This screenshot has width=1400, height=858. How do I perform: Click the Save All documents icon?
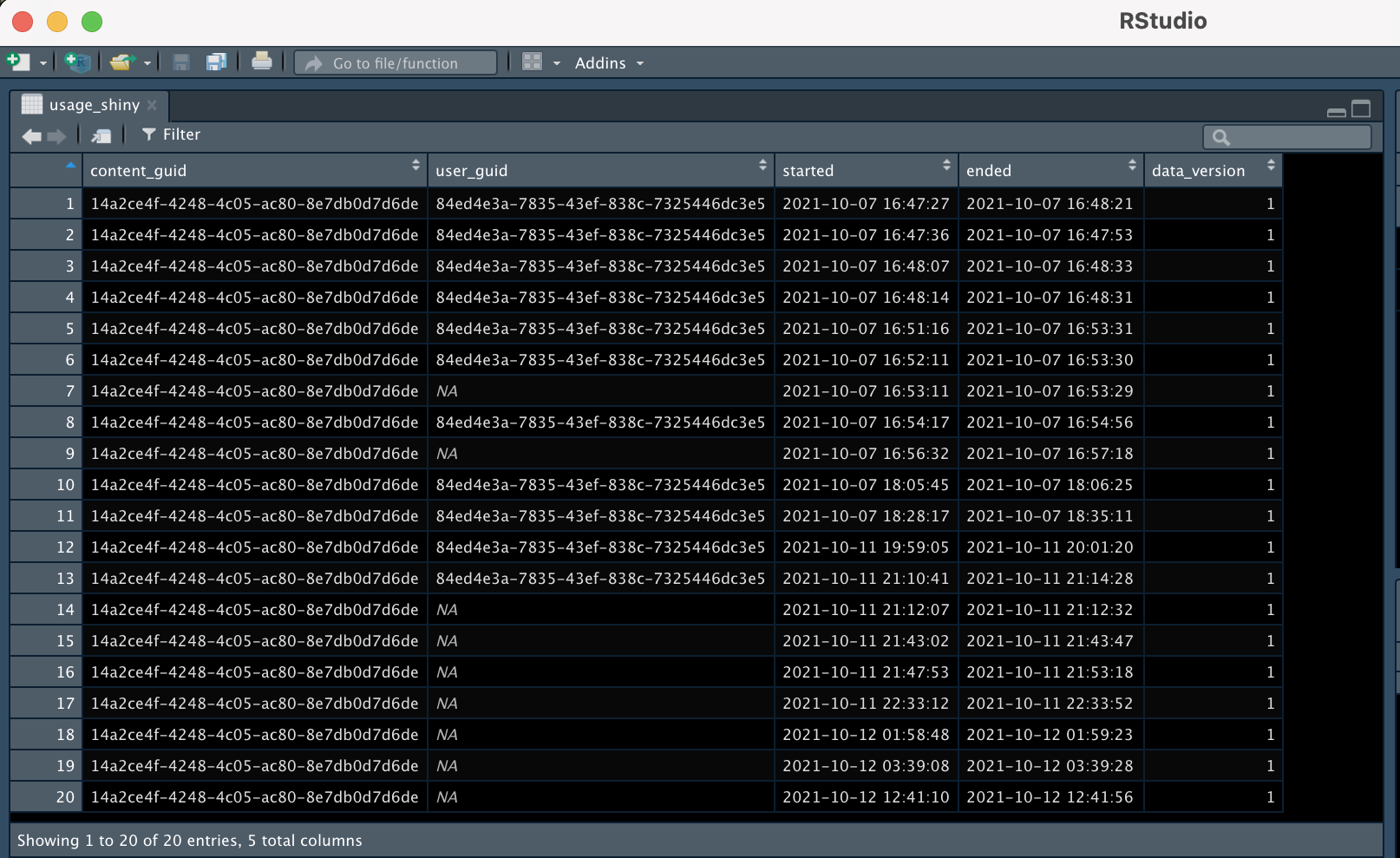[216, 62]
